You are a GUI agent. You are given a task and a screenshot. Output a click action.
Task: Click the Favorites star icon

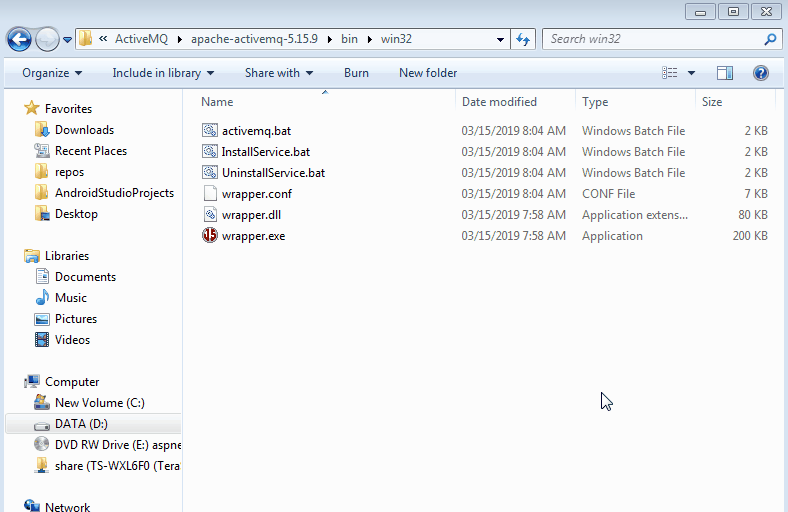[32, 108]
